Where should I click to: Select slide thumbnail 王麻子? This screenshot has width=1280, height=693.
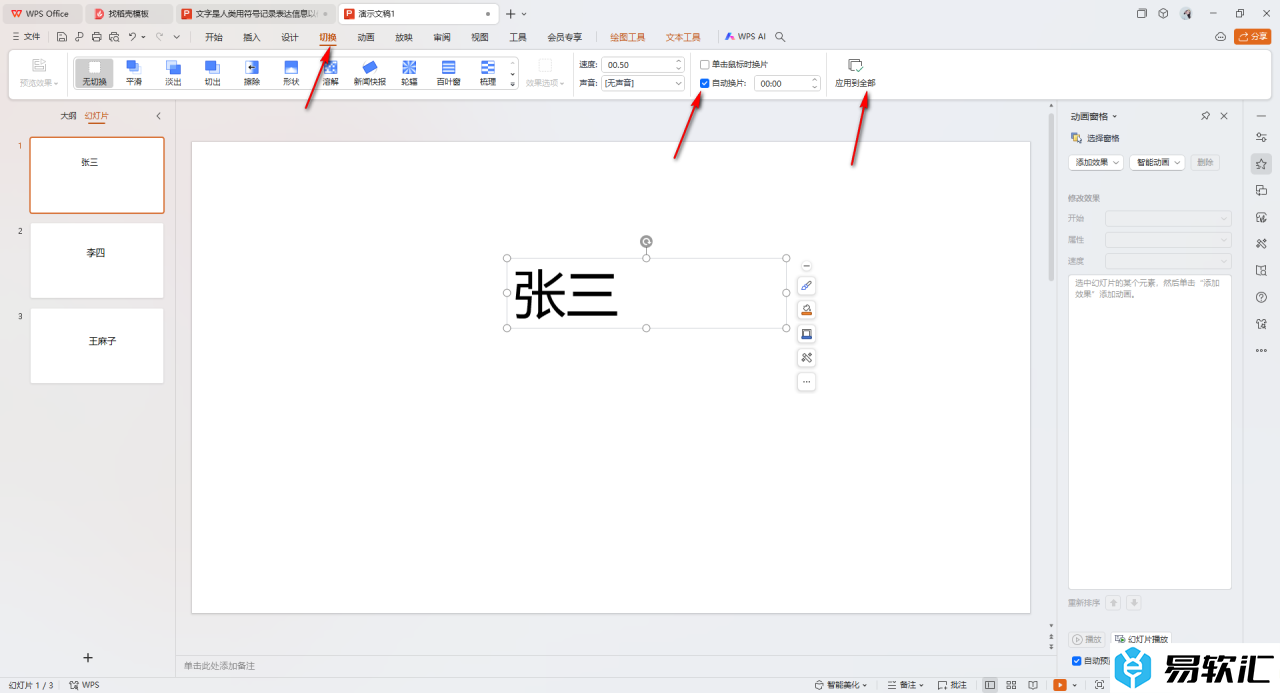pyautogui.click(x=97, y=346)
